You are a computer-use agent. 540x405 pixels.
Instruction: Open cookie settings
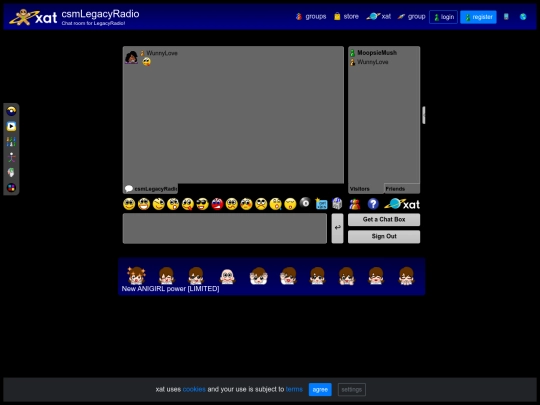tap(352, 390)
